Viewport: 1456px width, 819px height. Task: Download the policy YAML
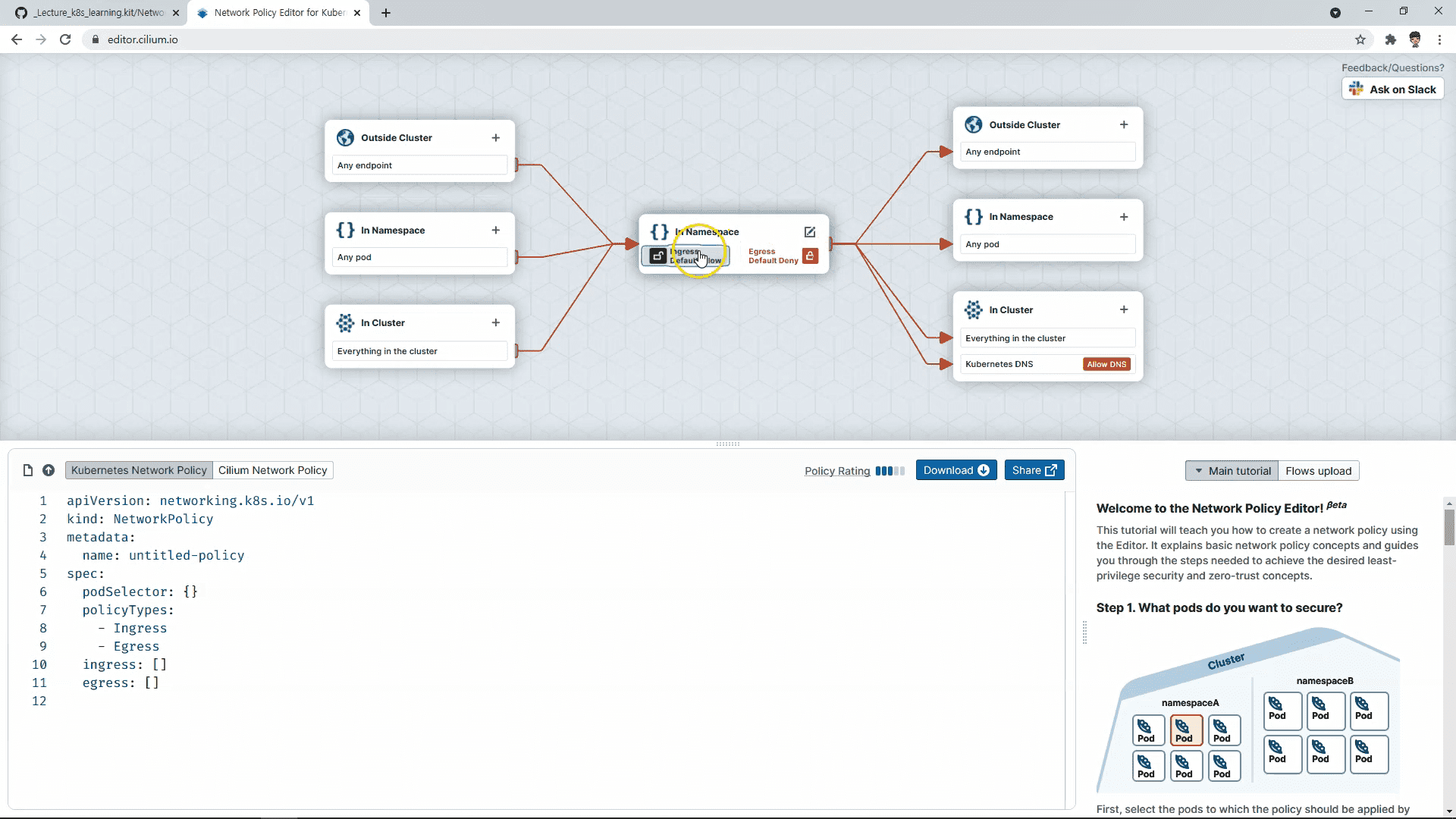[955, 470]
